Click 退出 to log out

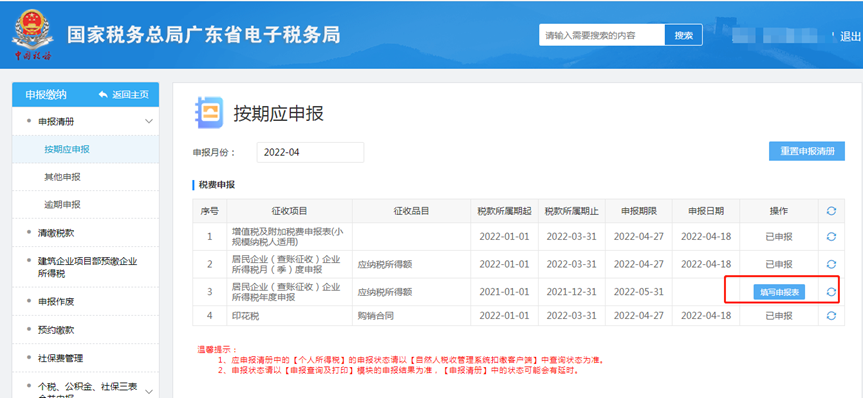click(850, 36)
